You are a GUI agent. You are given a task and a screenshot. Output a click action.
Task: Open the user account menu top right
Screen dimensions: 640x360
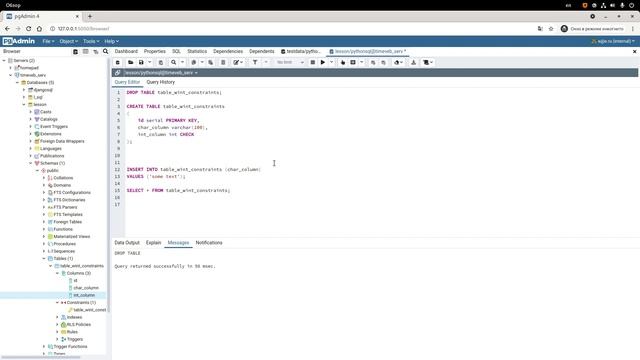(613, 41)
